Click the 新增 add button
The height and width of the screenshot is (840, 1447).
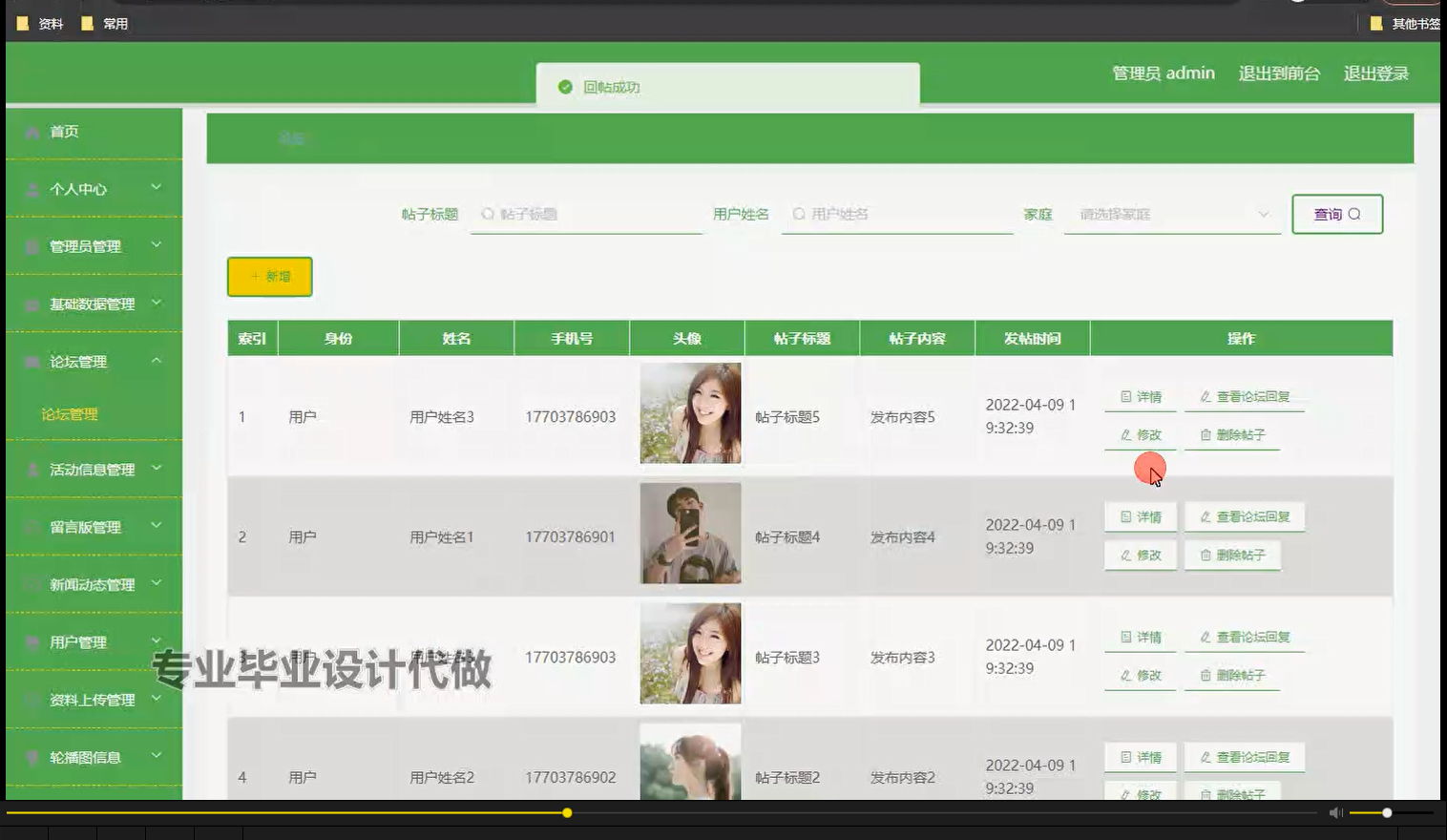click(268, 277)
